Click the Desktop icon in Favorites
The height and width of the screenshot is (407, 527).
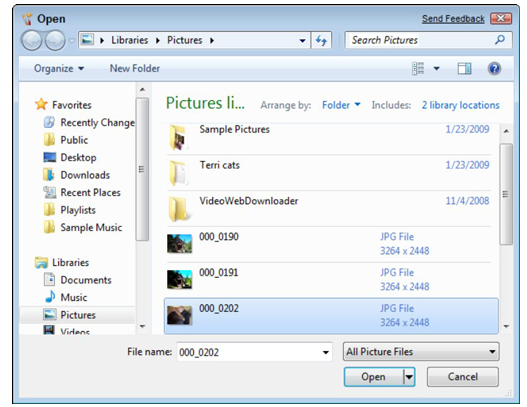[49, 157]
